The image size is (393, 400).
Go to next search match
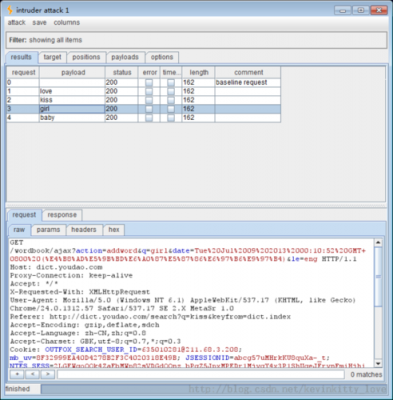[48, 374]
